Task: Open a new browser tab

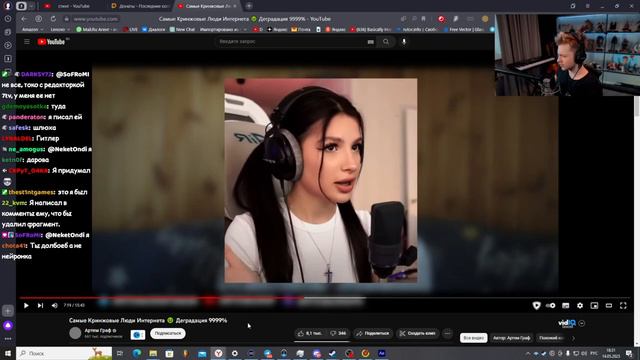Action: [249, 6]
